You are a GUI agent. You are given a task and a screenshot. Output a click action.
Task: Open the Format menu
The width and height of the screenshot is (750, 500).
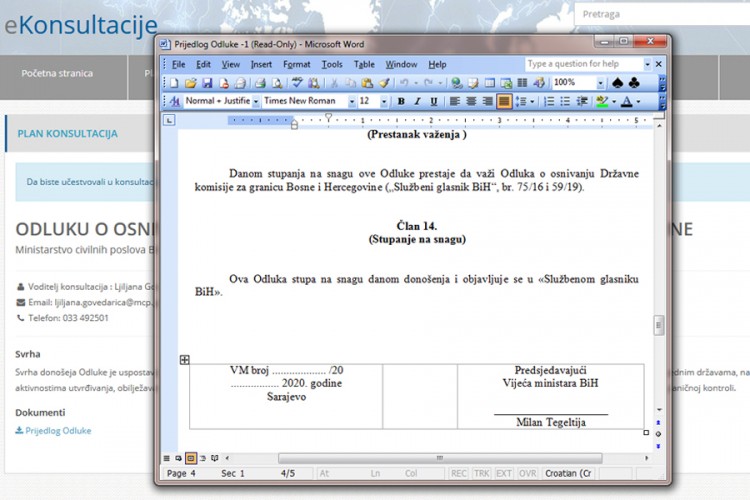click(296, 64)
